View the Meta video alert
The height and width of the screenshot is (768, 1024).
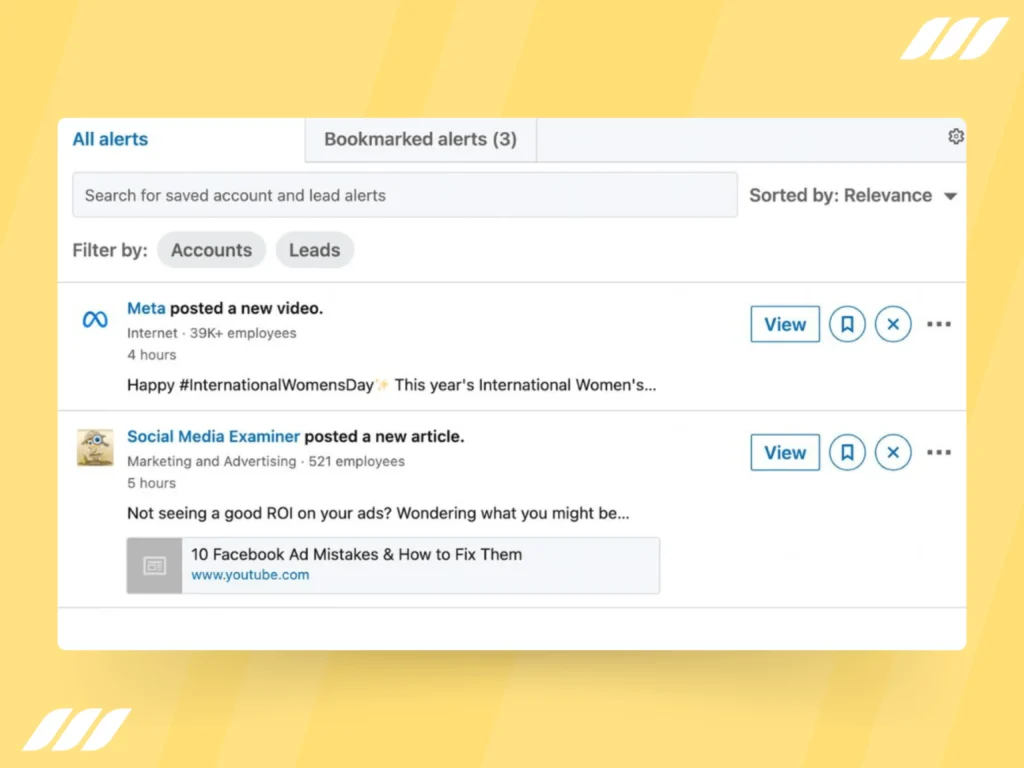click(x=784, y=324)
